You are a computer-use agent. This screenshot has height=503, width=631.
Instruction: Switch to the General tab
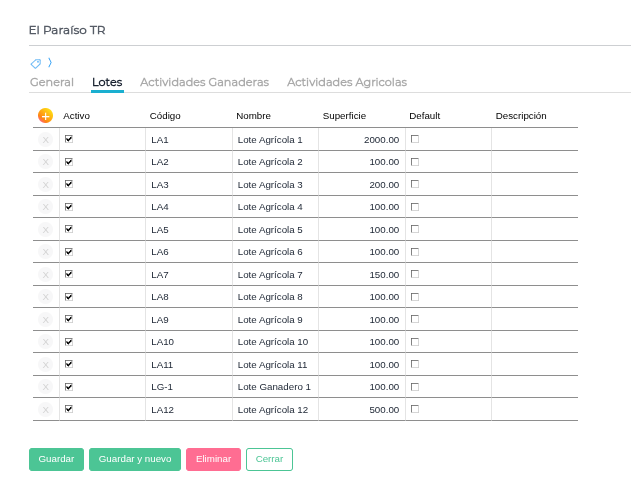click(x=52, y=82)
